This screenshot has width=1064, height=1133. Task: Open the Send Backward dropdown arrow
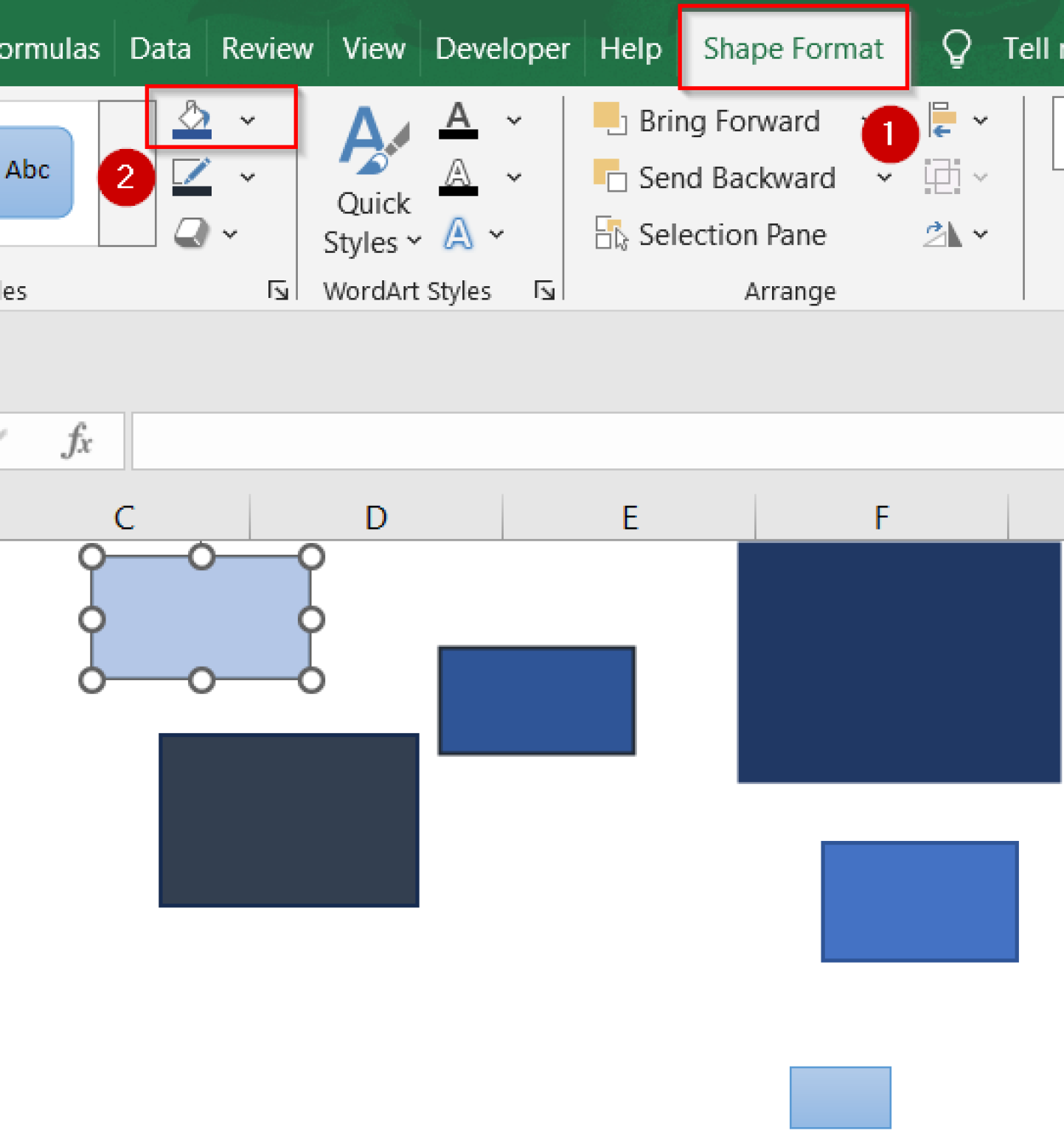pos(884,178)
